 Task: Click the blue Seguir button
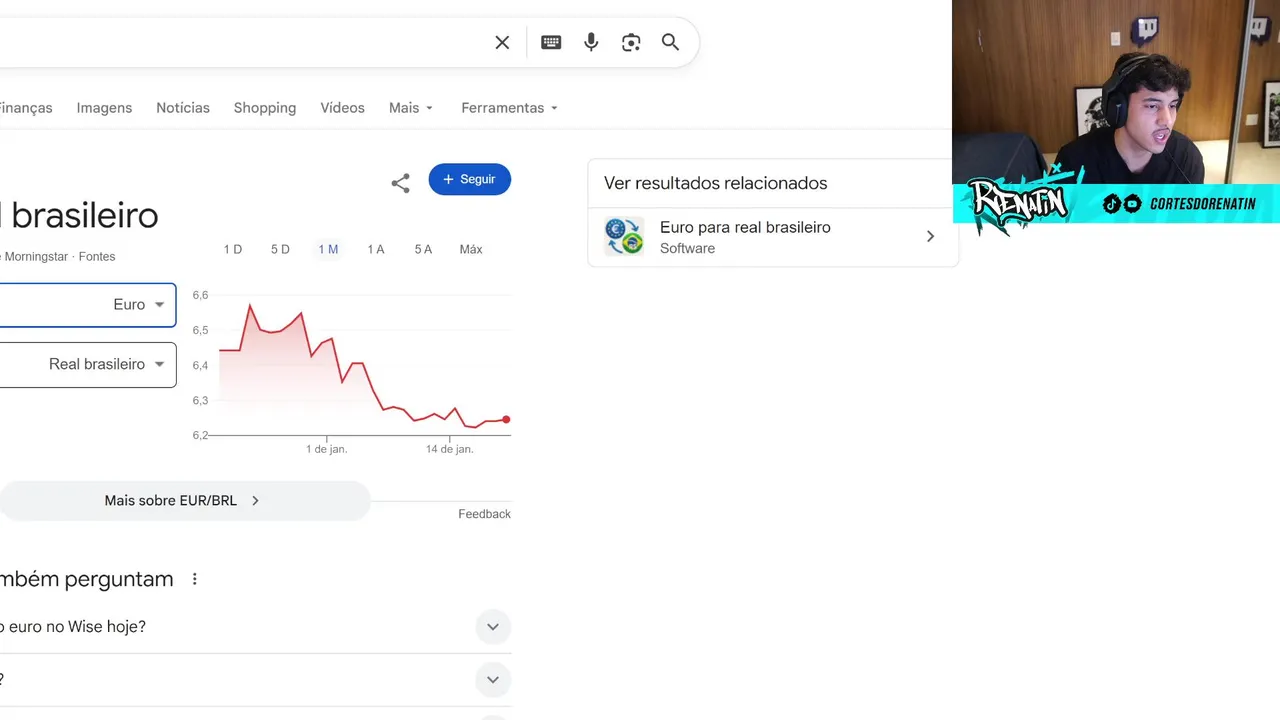[x=469, y=179]
